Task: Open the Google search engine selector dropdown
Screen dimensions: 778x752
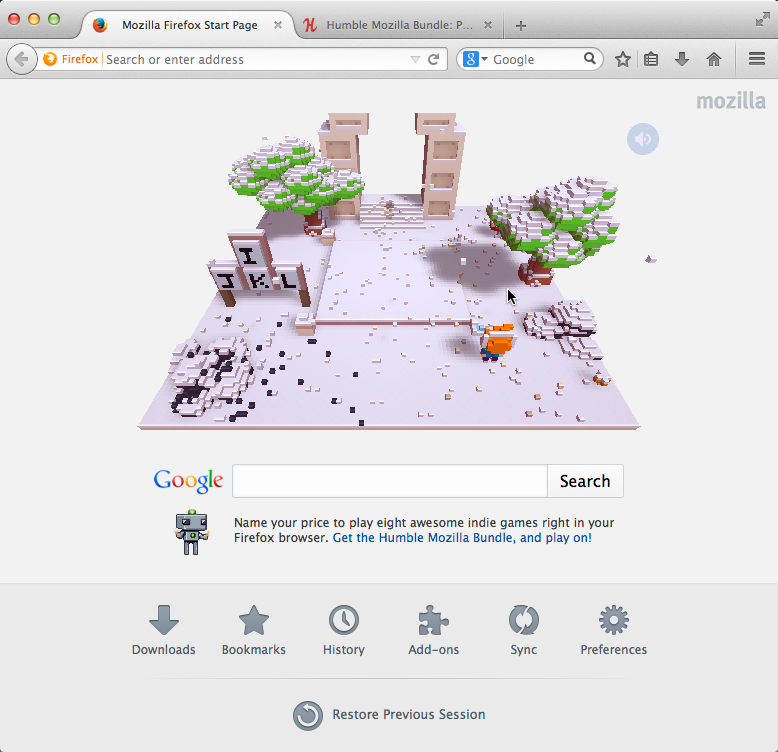Action: 475,60
